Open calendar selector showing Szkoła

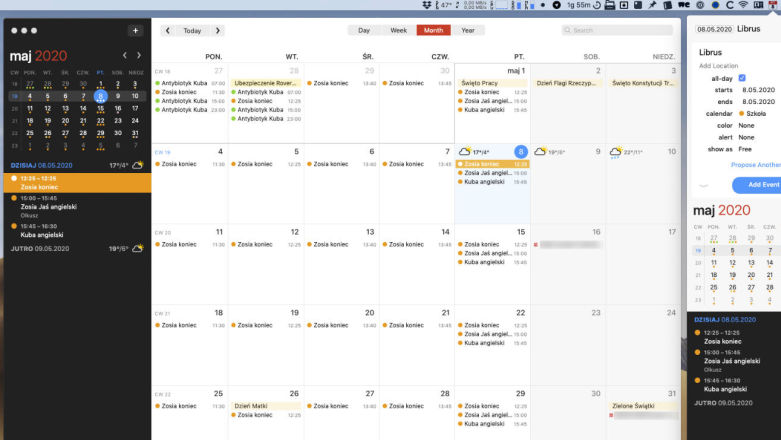click(752, 114)
